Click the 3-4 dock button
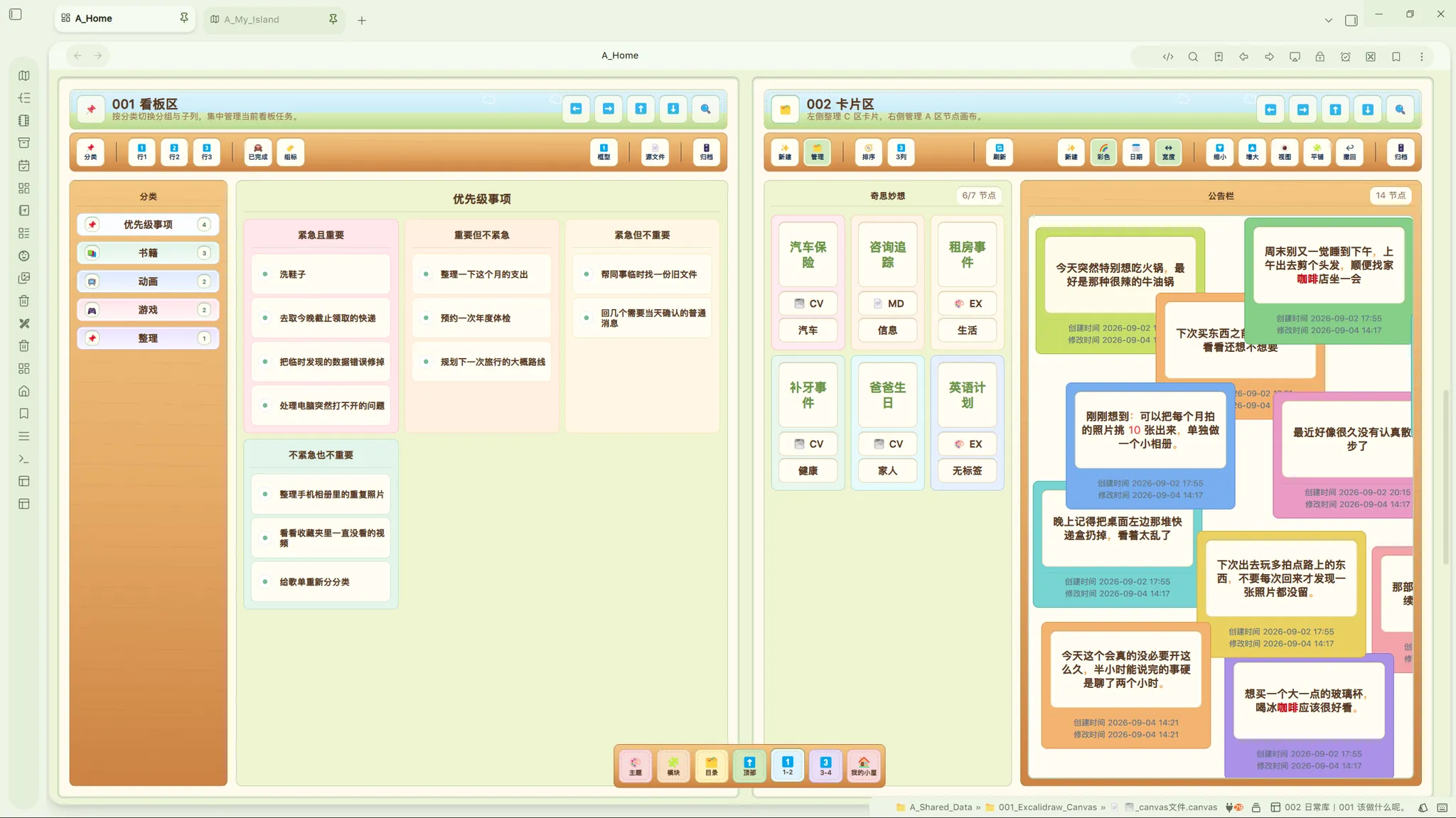The width and height of the screenshot is (1456, 818). pos(825,766)
